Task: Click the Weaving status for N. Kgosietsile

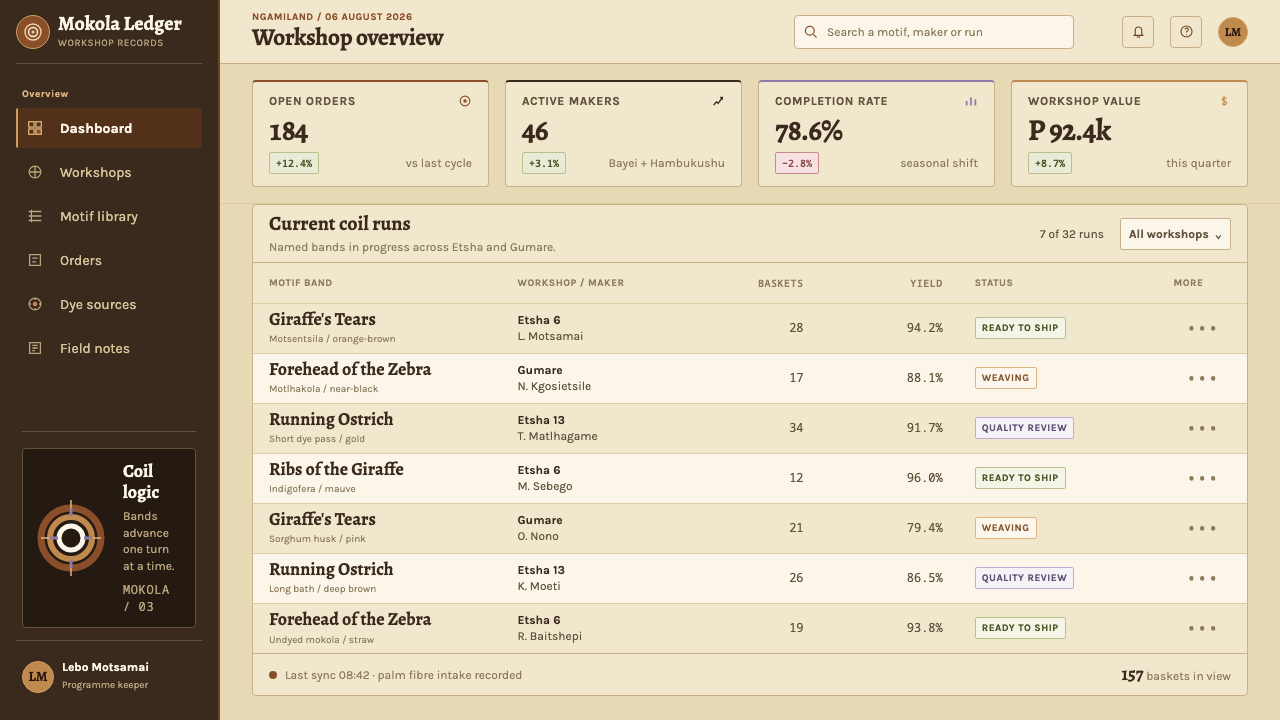Action: coord(1005,378)
